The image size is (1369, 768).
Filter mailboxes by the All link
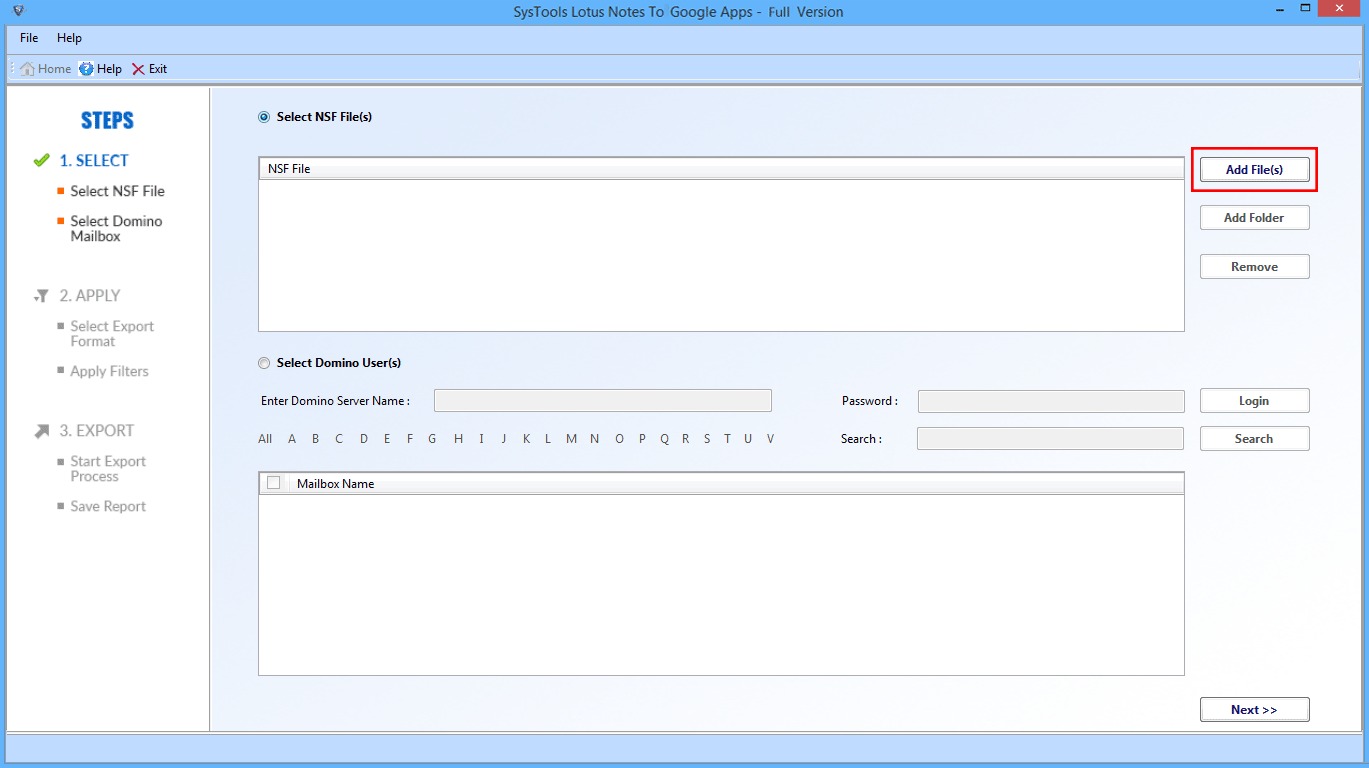point(265,439)
